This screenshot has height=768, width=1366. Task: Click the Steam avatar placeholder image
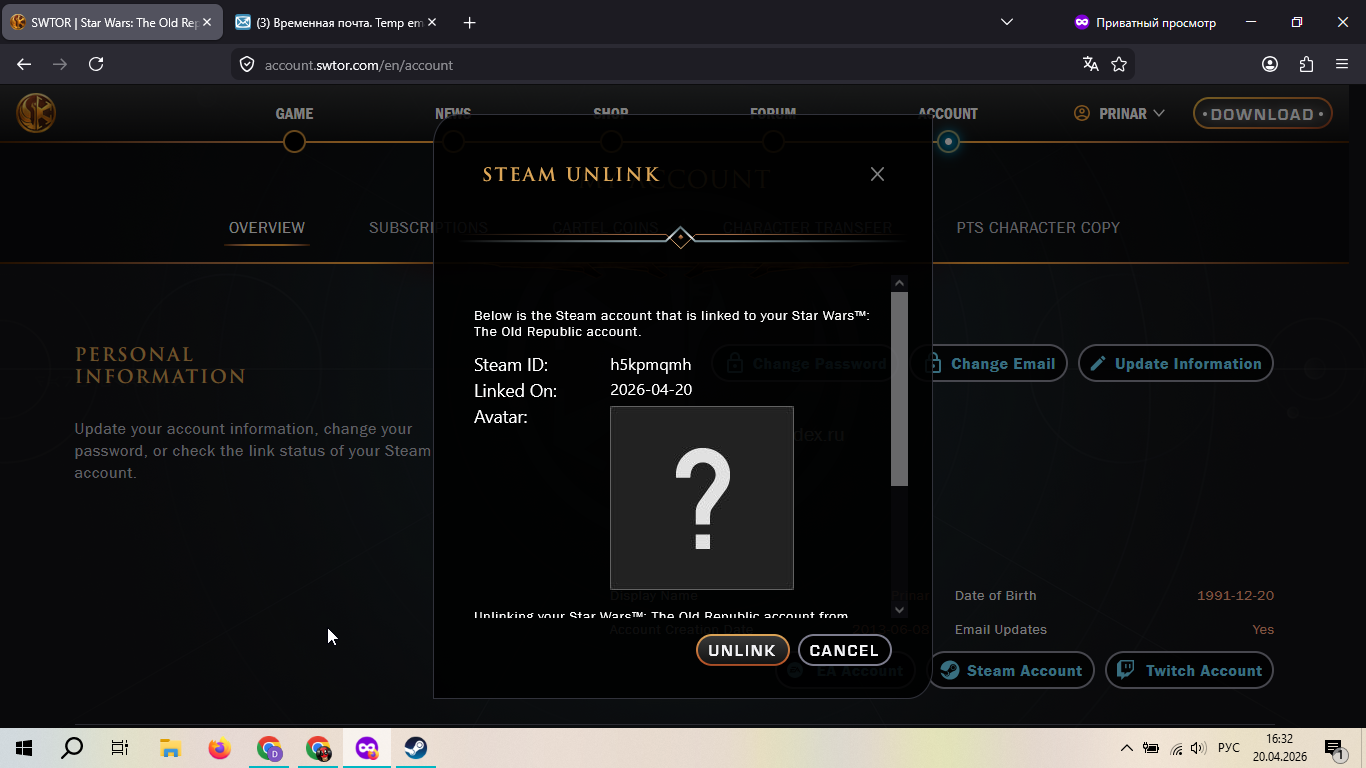[x=702, y=498]
